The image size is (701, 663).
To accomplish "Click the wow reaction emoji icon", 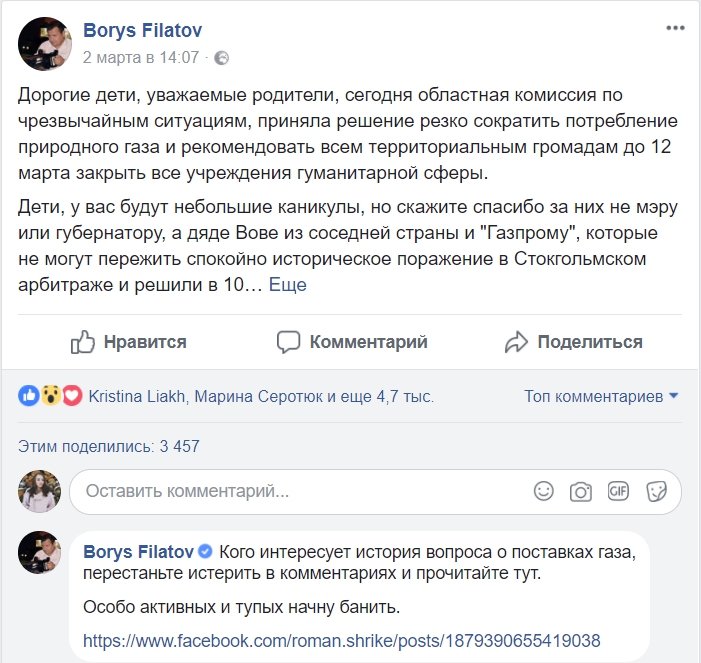I will coord(50,396).
